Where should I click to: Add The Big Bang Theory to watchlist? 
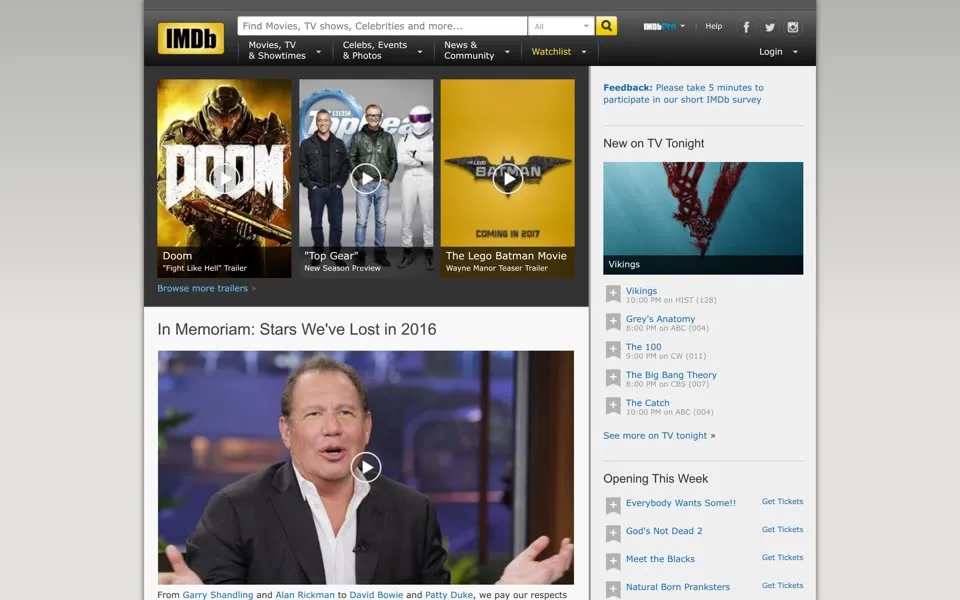pyautogui.click(x=613, y=378)
